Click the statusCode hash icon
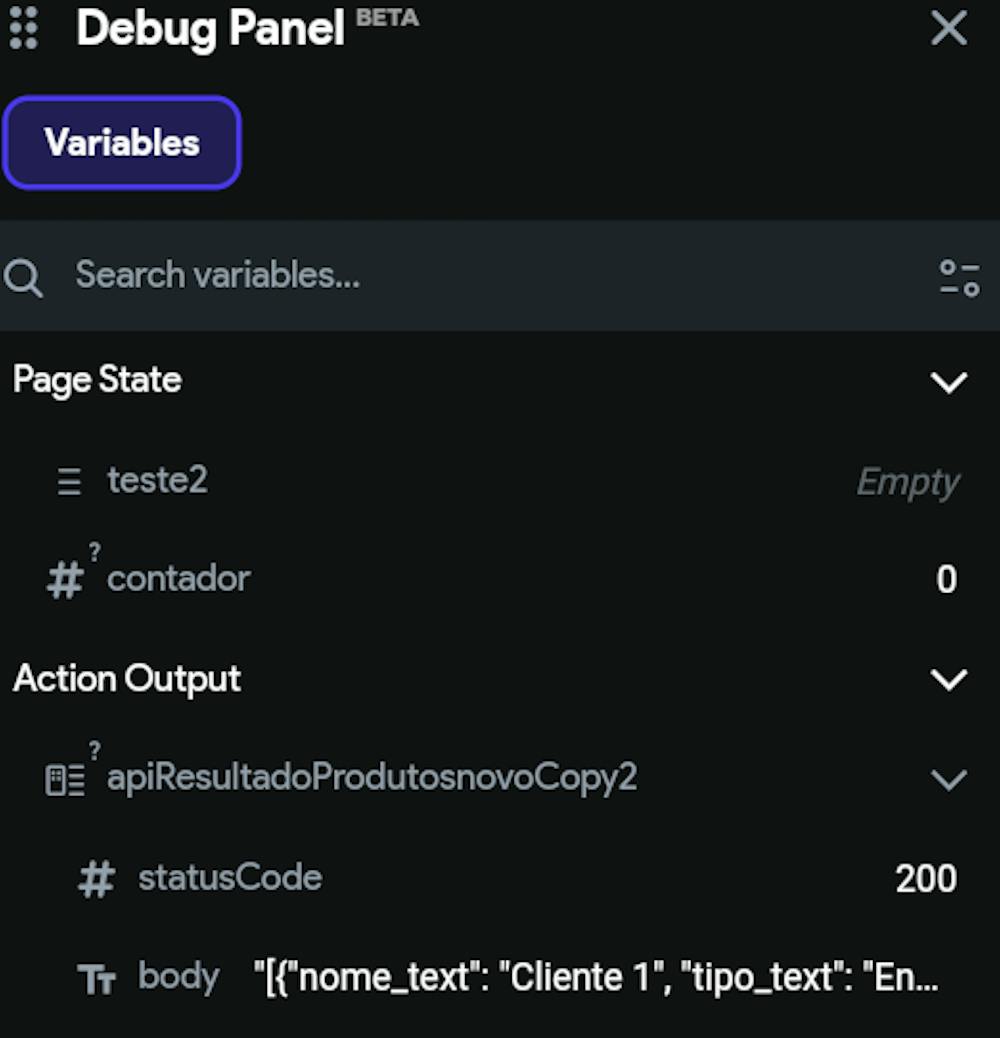The height and width of the screenshot is (1038, 1000). pos(96,880)
